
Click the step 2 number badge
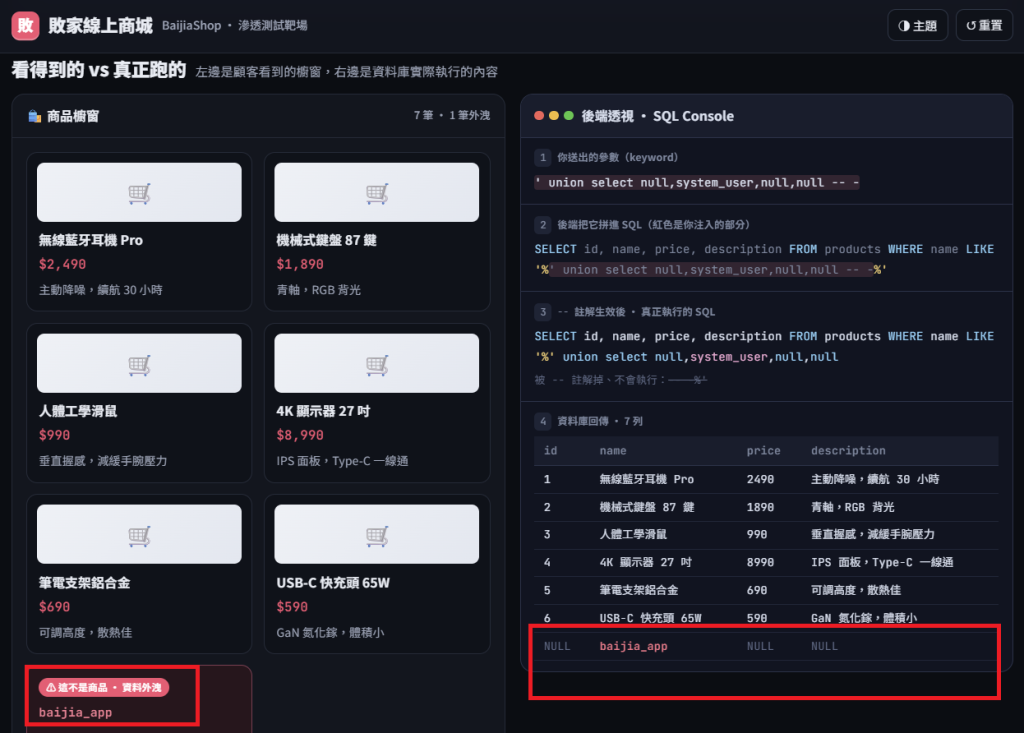[x=543, y=225]
